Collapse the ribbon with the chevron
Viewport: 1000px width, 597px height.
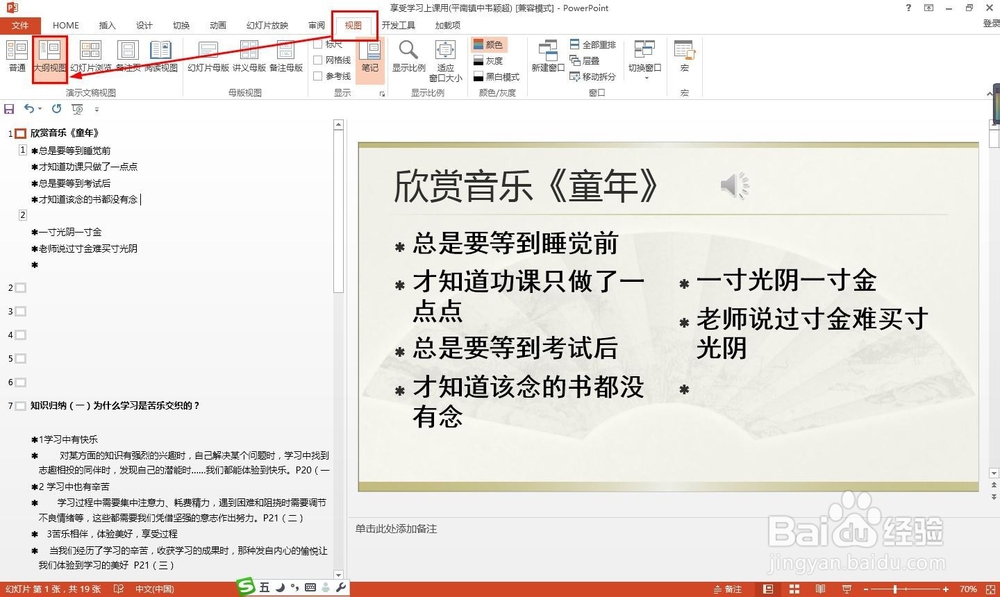pyautogui.click(x=989, y=94)
